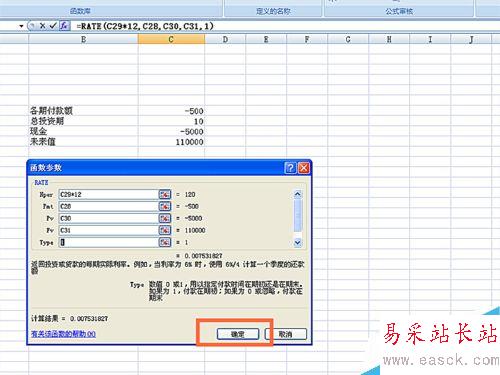Click the Pmt input field
500x375 pixels.
(109, 206)
